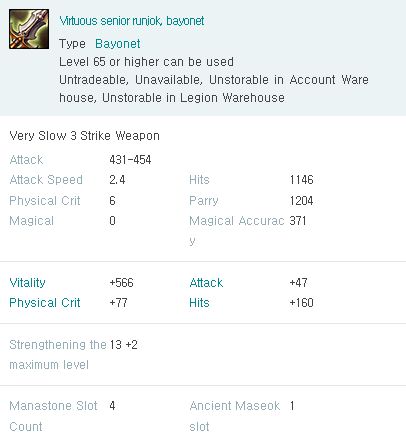This screenshot has width=406, height=440.
Task: Click the Physical Crit bonus value +77
Action: (x=118, y=303)
